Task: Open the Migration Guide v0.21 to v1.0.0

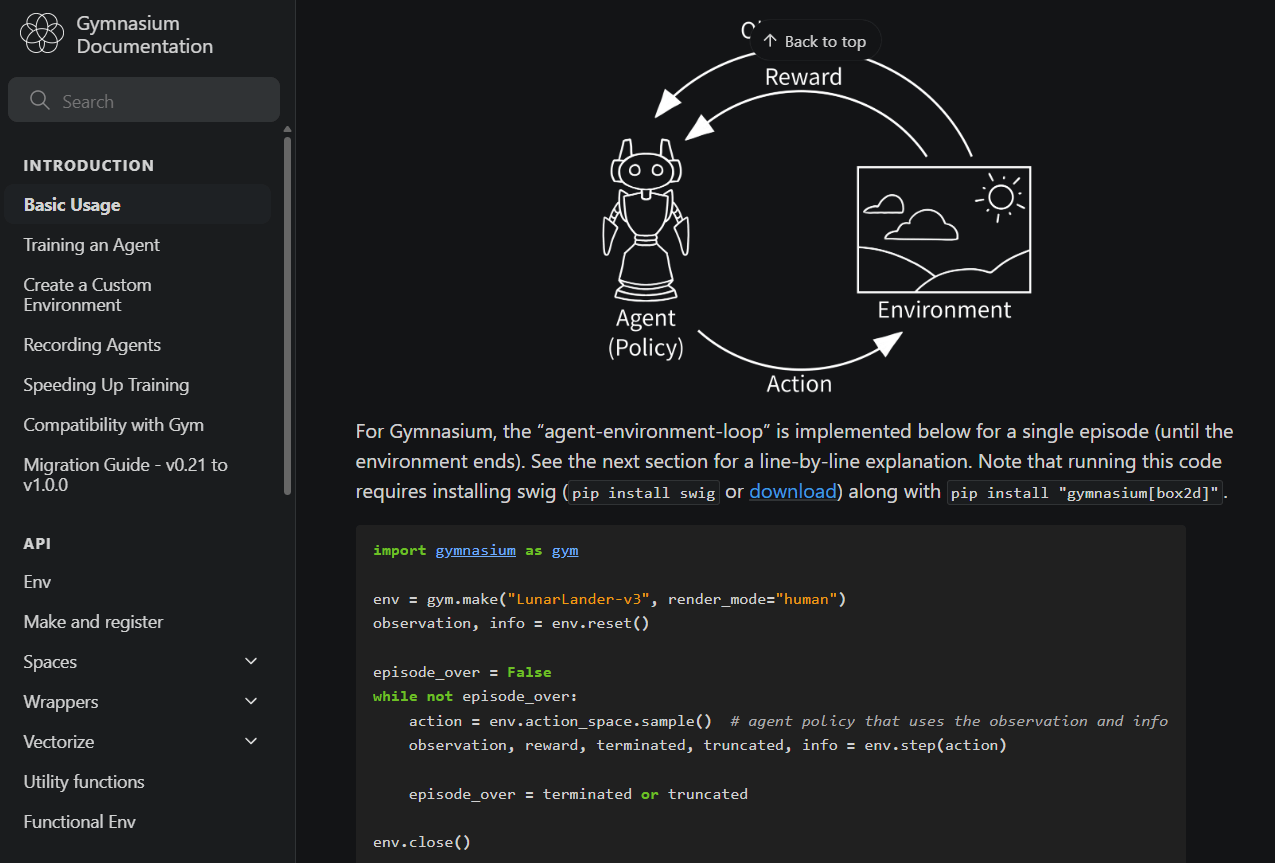Action: coord(125,475)
